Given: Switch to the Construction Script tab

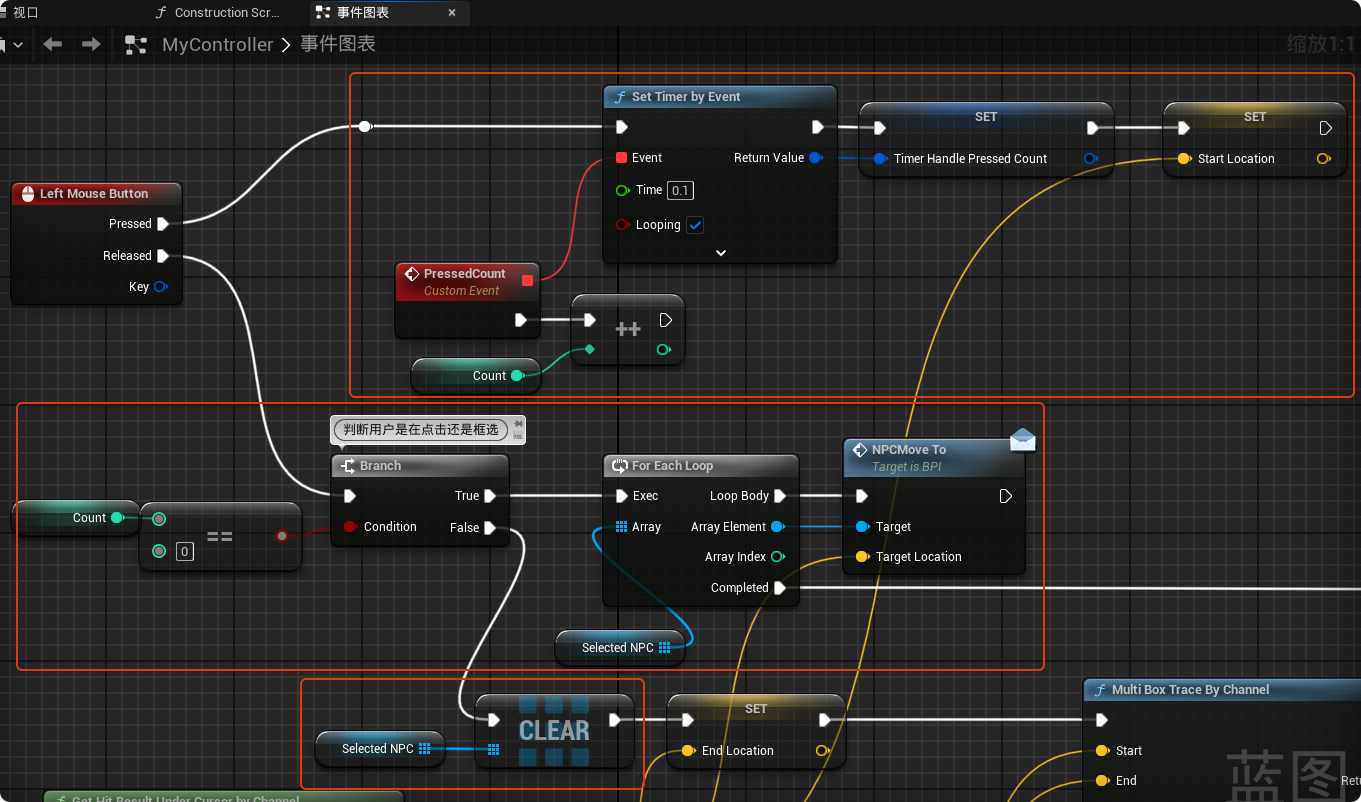Looking at the screenshot, I should (218, 13).
